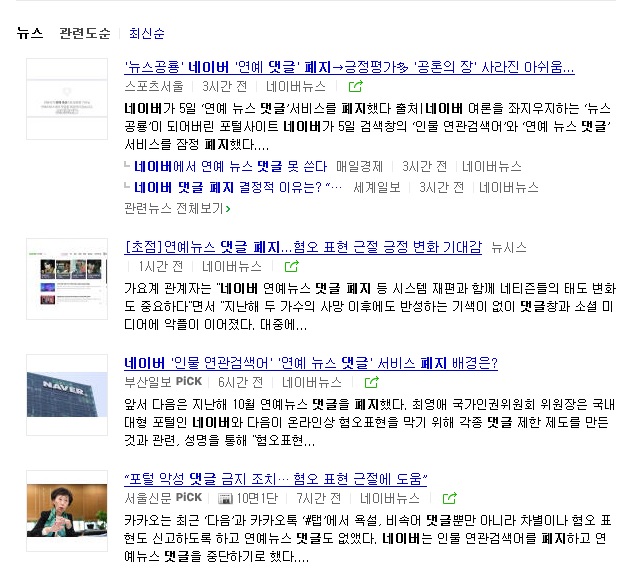Open 네이버뉴스 link for 매일경제 article
The image size is (636, 578).
pyautogui.click(x=492, y=166)
